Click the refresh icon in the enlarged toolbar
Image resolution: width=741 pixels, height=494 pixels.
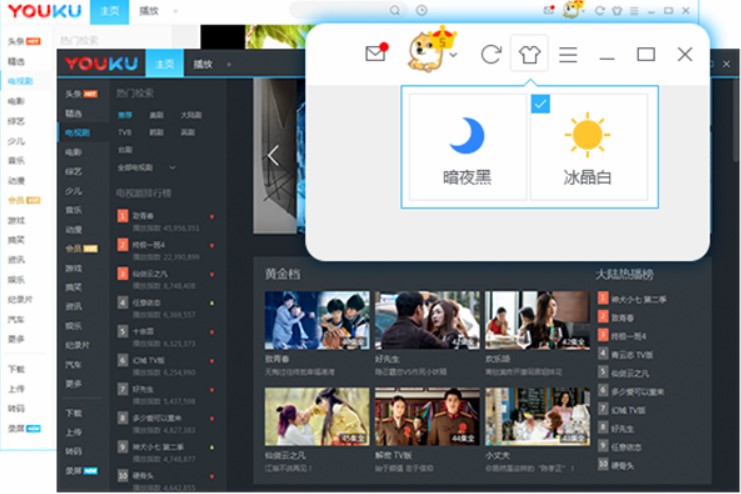[490, 54]
